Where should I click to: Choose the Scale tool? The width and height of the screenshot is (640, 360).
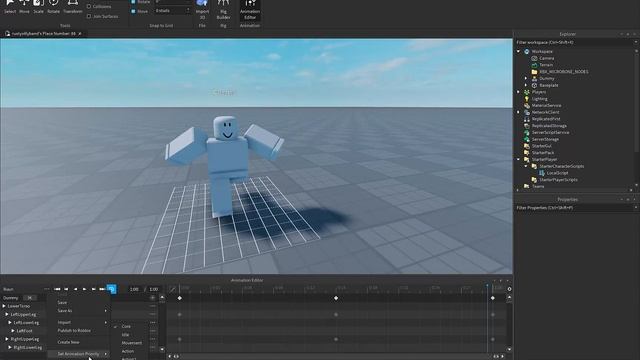[38, 6]
